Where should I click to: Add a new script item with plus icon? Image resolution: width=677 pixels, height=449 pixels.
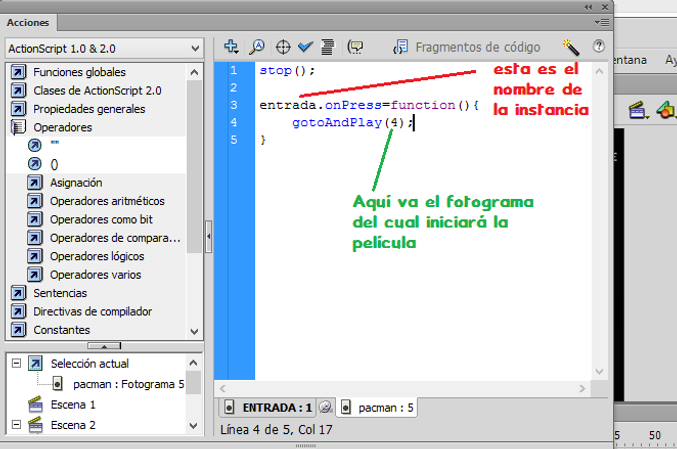tap(231, 47)
